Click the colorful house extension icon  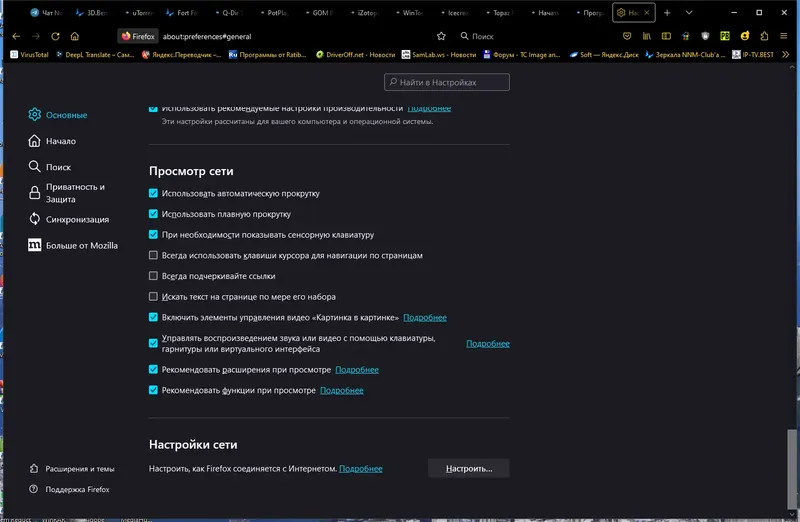(686, 36)
